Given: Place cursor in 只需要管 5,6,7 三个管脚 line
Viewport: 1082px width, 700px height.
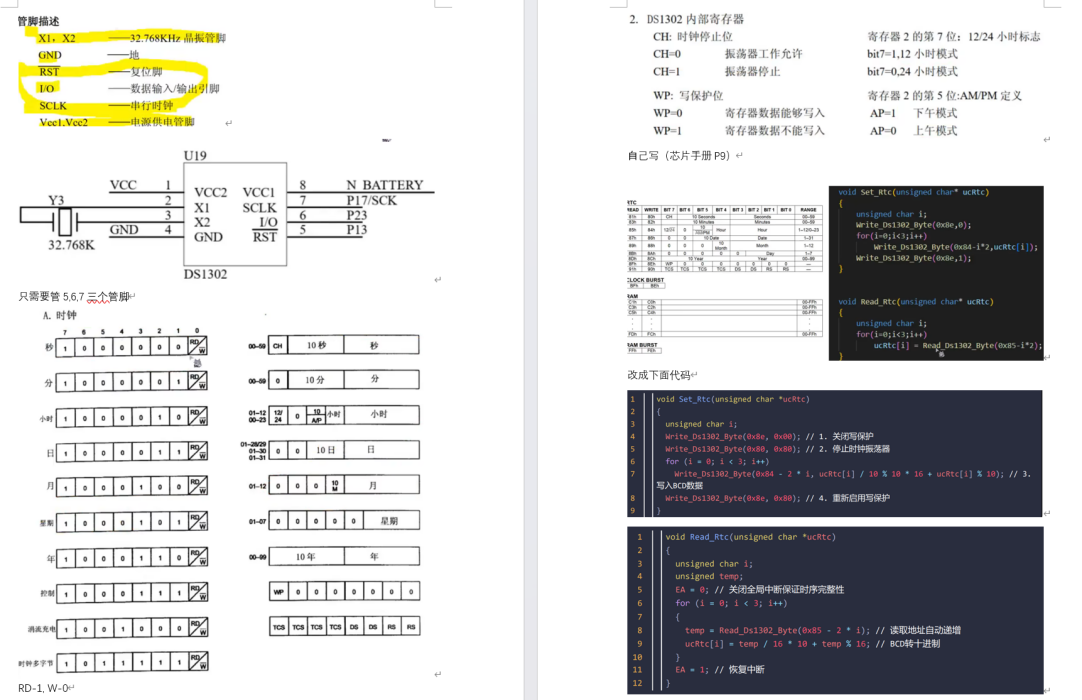Looking at the screenshot, I should (x=74, y=296).
